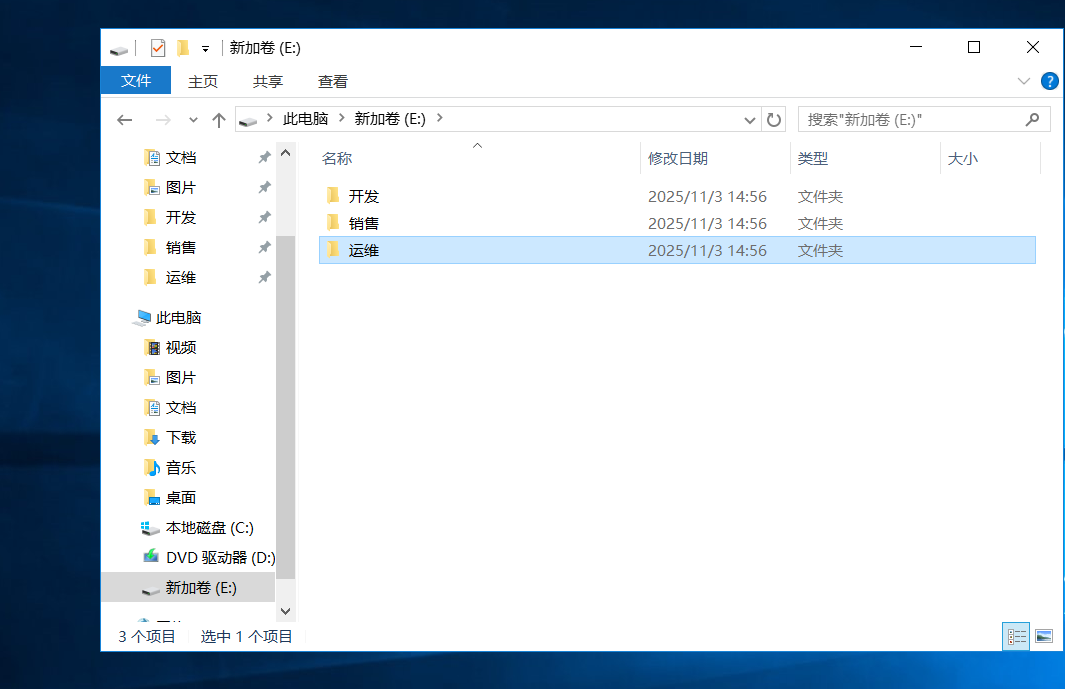Switch to the 共享 ribbon tab
The image size is (1065, 689).
pyautogui.click(x=268, y=82)
